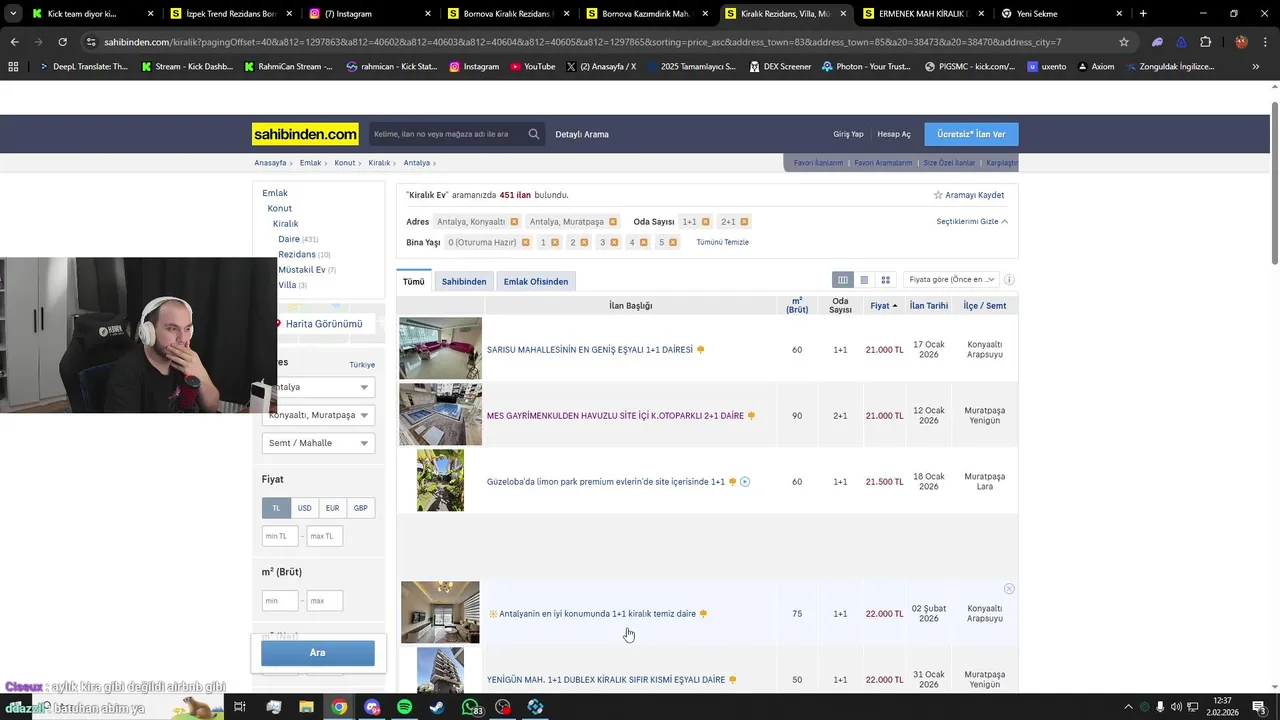Click the Ücretsiz İlan Ver button
Image resolution: width=1280 pixels, height=720 pixels.
(x=971, y=134)
